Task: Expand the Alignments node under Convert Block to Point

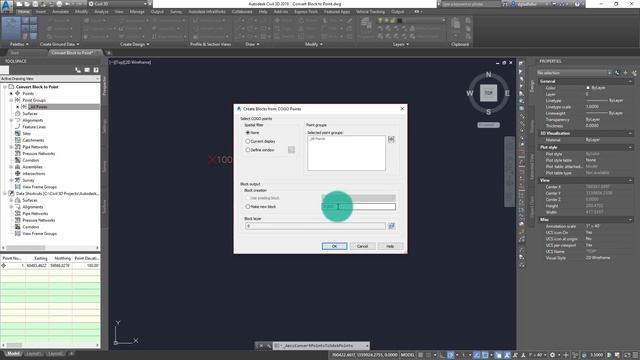Action: pos(11,120)
